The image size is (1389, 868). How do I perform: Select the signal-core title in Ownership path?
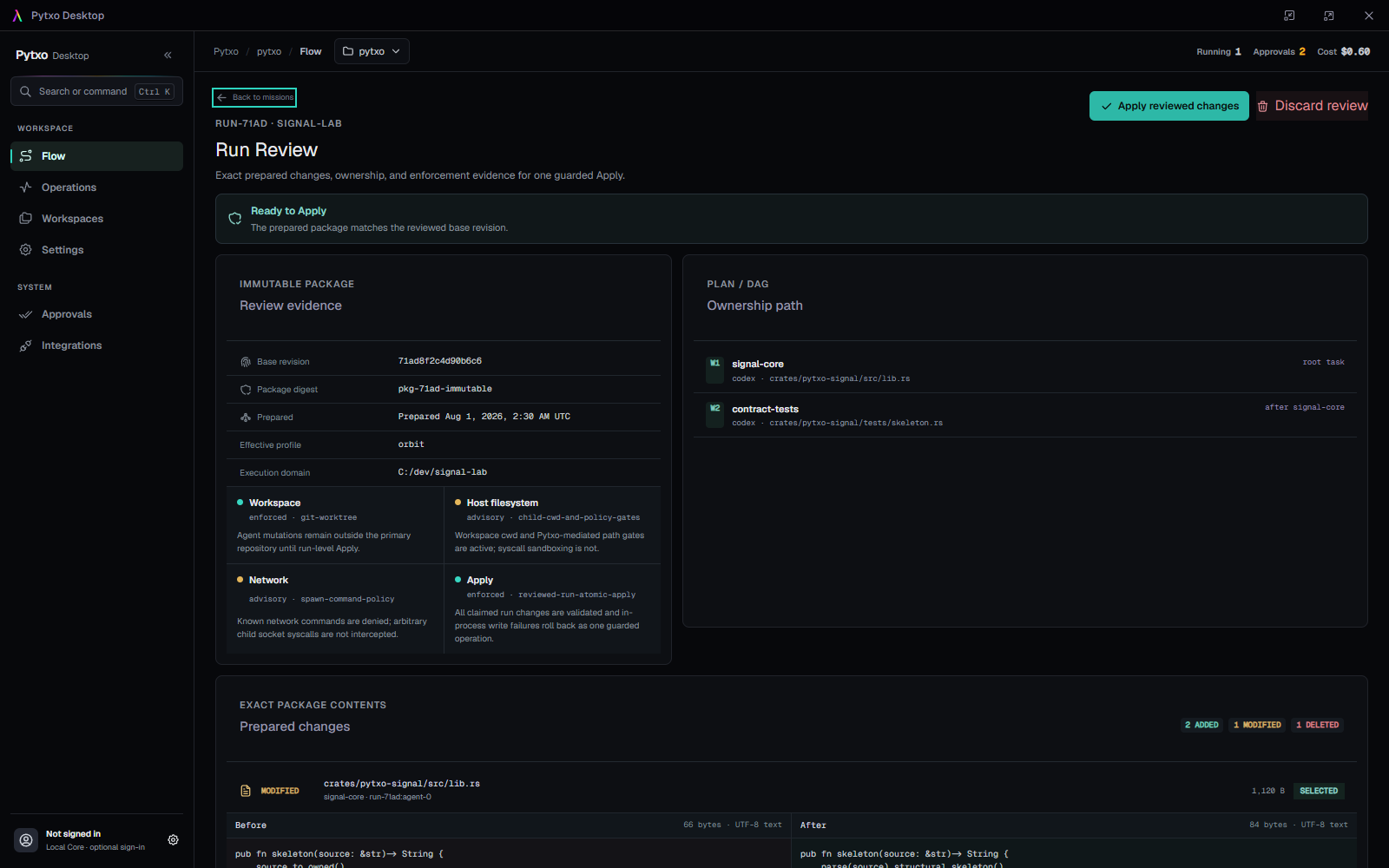[758, 365]
